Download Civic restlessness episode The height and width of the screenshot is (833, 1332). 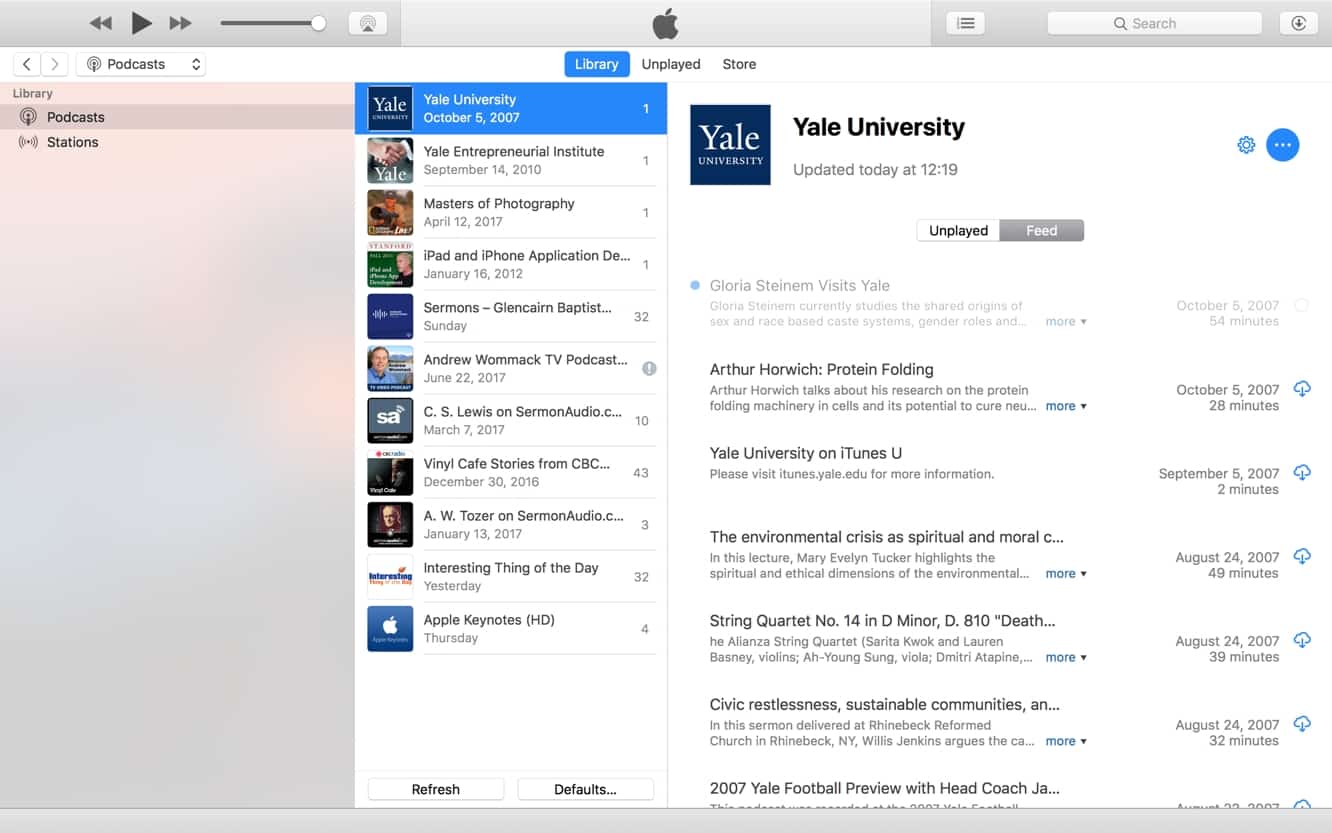(x=1302, y=724)
